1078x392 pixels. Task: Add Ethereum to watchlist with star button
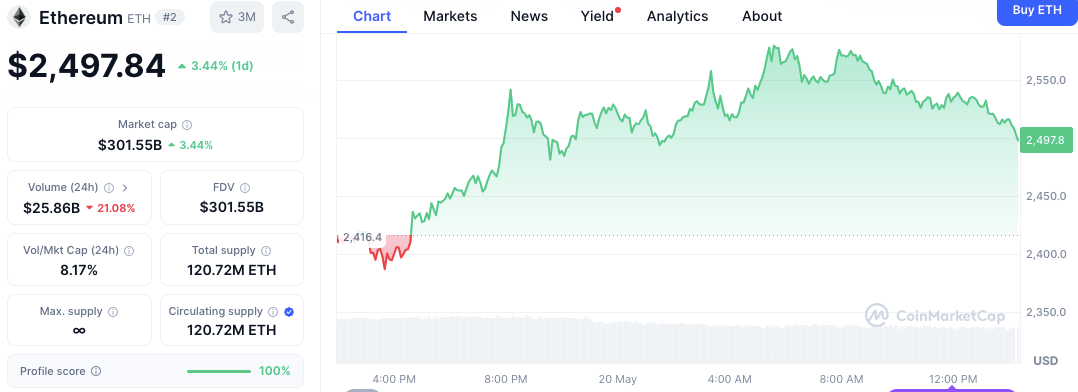coord(237,17)
